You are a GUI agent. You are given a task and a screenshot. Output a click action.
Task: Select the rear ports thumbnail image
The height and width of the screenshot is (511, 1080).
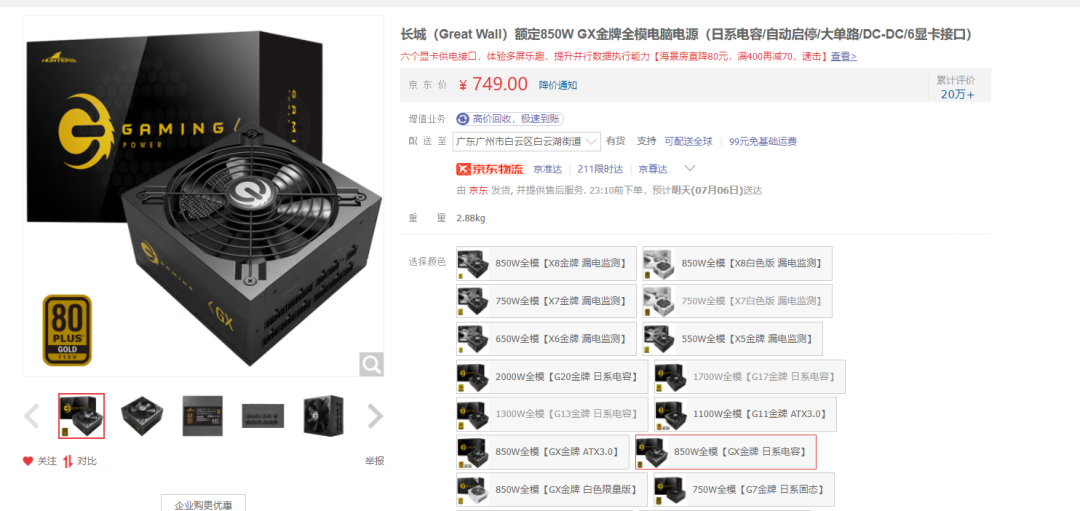(x=263, y=415)
